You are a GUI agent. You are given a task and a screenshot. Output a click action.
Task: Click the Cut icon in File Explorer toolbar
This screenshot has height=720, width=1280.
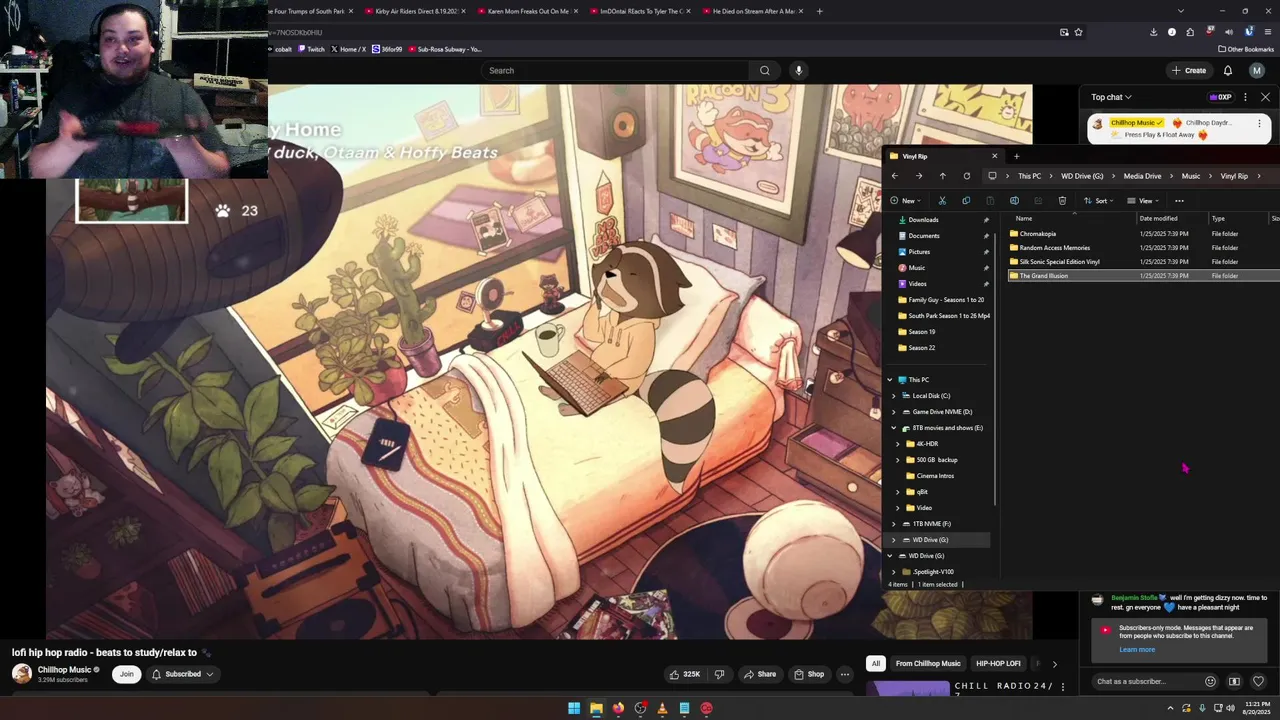(x=942, y=200)
